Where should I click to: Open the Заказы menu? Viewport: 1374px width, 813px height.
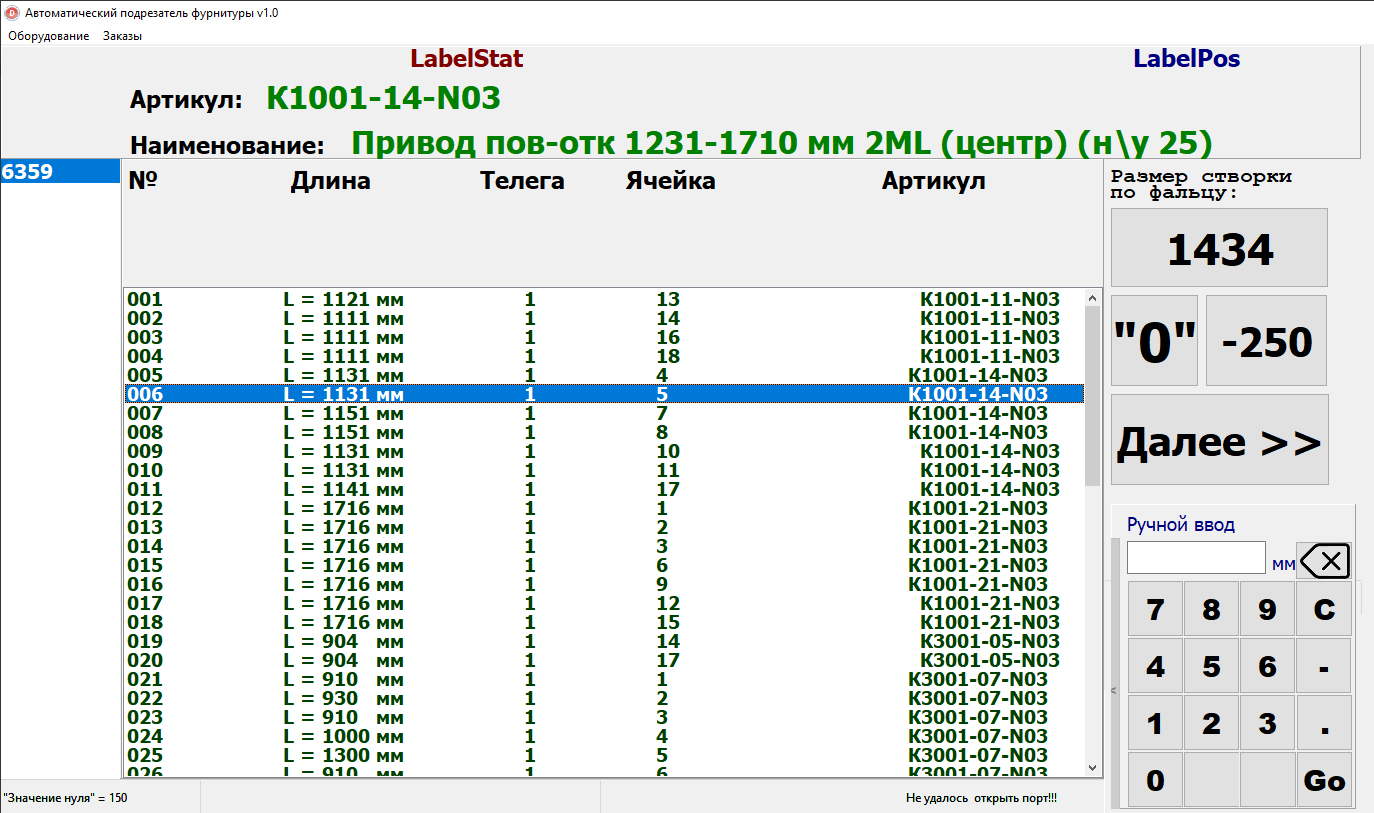122,36
